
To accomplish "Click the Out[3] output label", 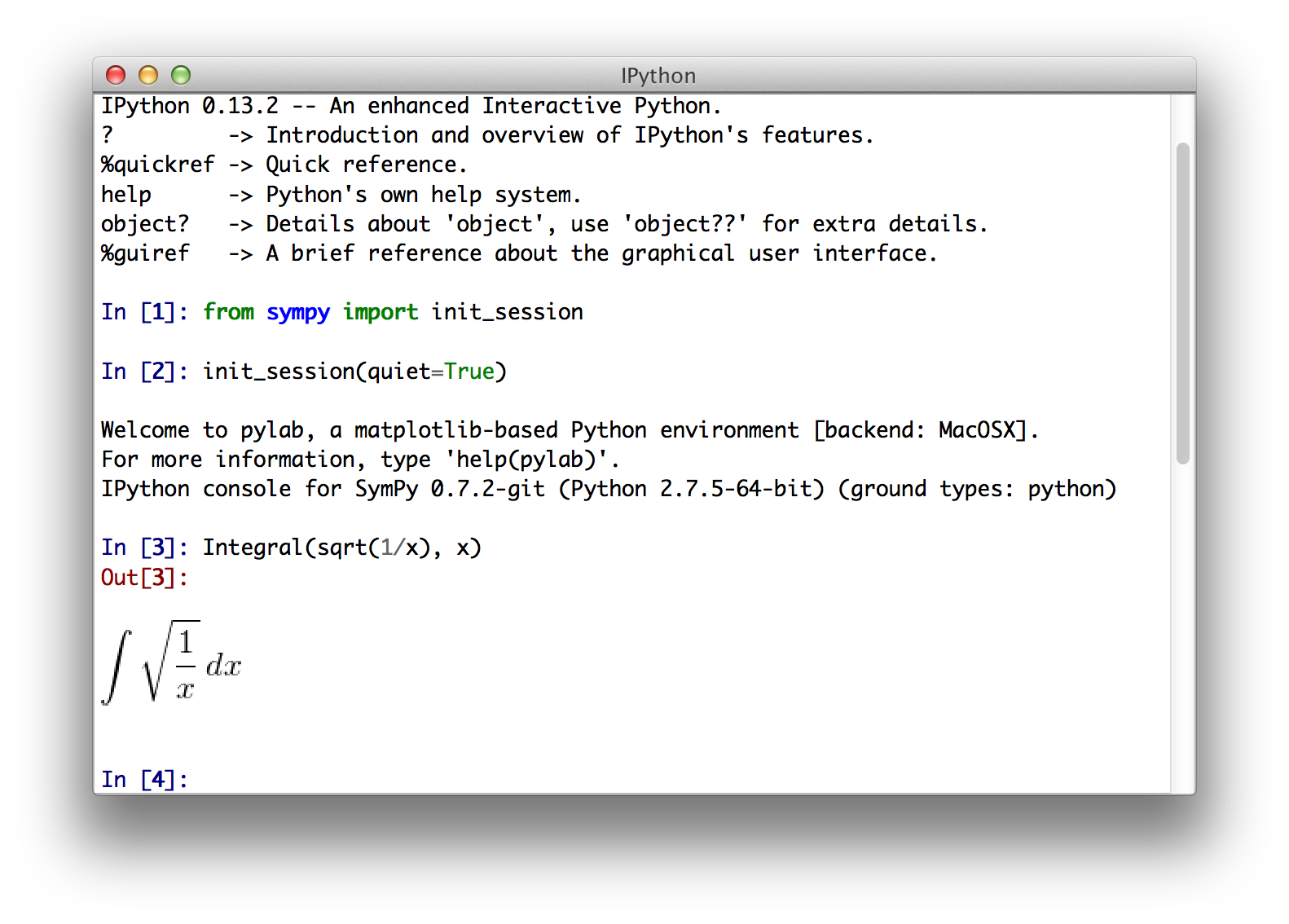I will tap(143, 577).
